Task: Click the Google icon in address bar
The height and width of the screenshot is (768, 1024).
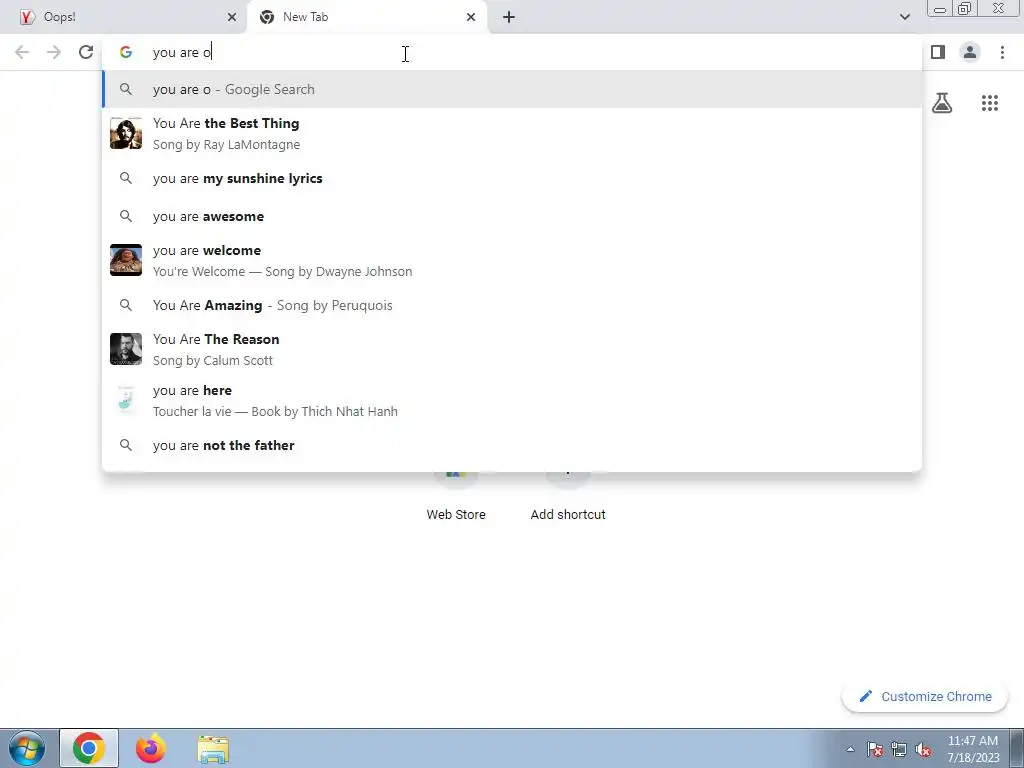Action: (126, 52)
